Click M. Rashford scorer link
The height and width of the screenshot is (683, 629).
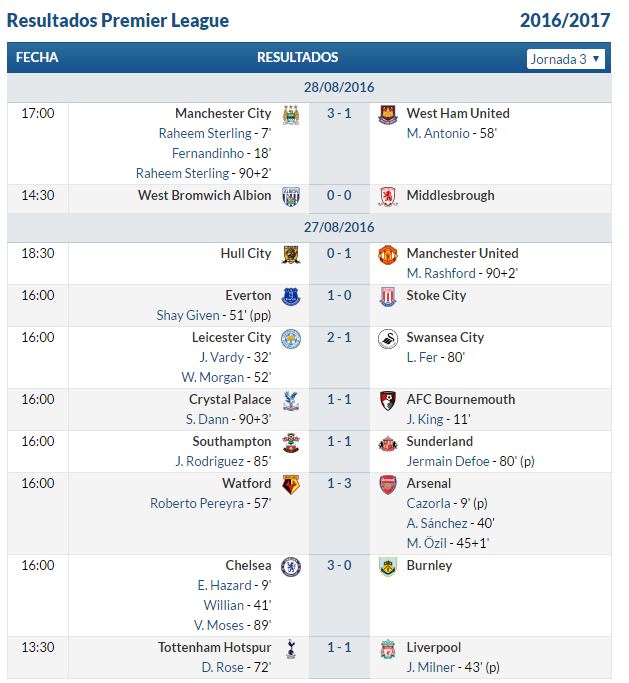[x=441, y=273]
